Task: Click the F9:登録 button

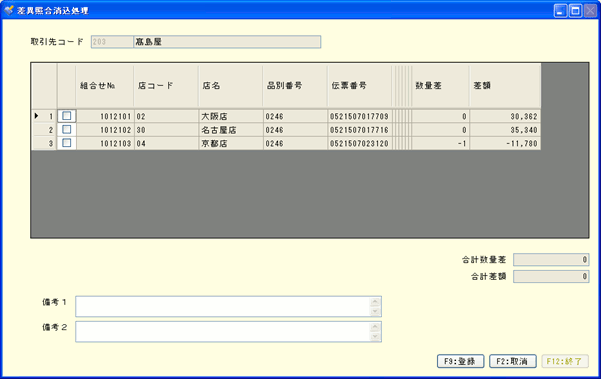Action: point(460,361)
